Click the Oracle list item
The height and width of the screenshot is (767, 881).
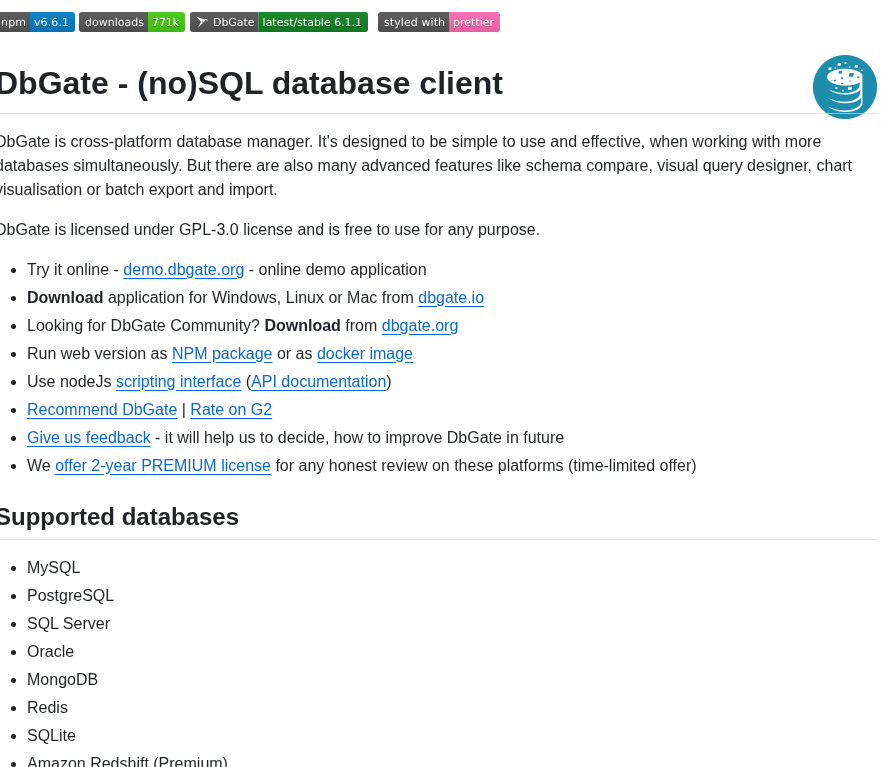51,652
